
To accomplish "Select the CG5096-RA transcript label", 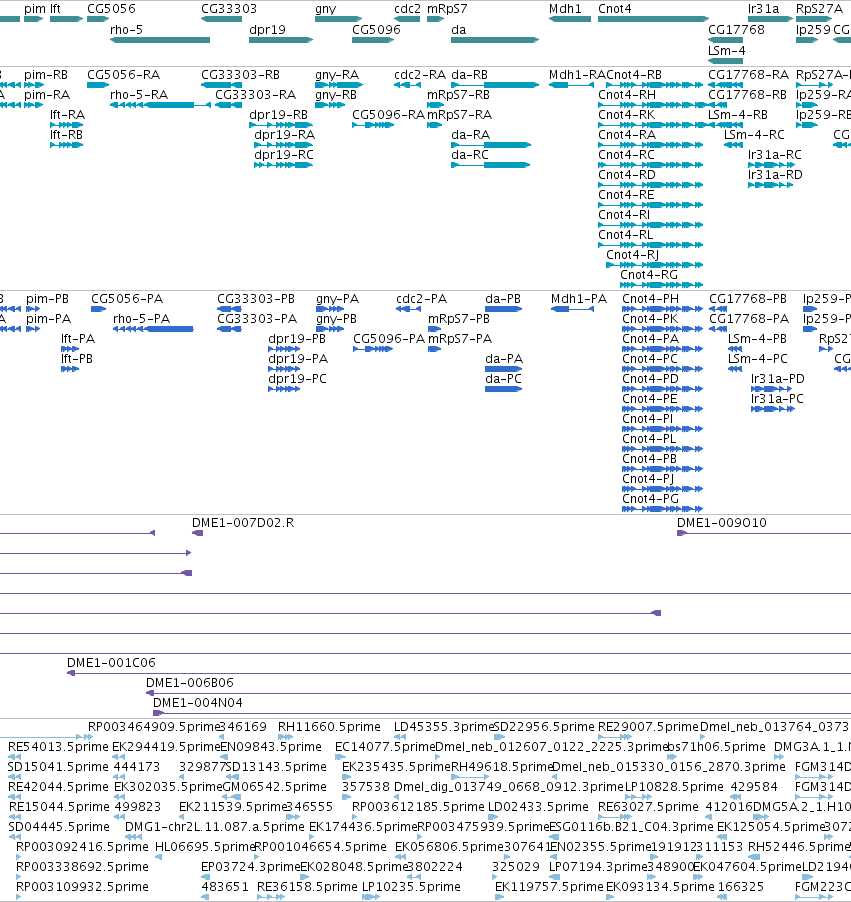I will pyautogui.click(x=388, y=114).
